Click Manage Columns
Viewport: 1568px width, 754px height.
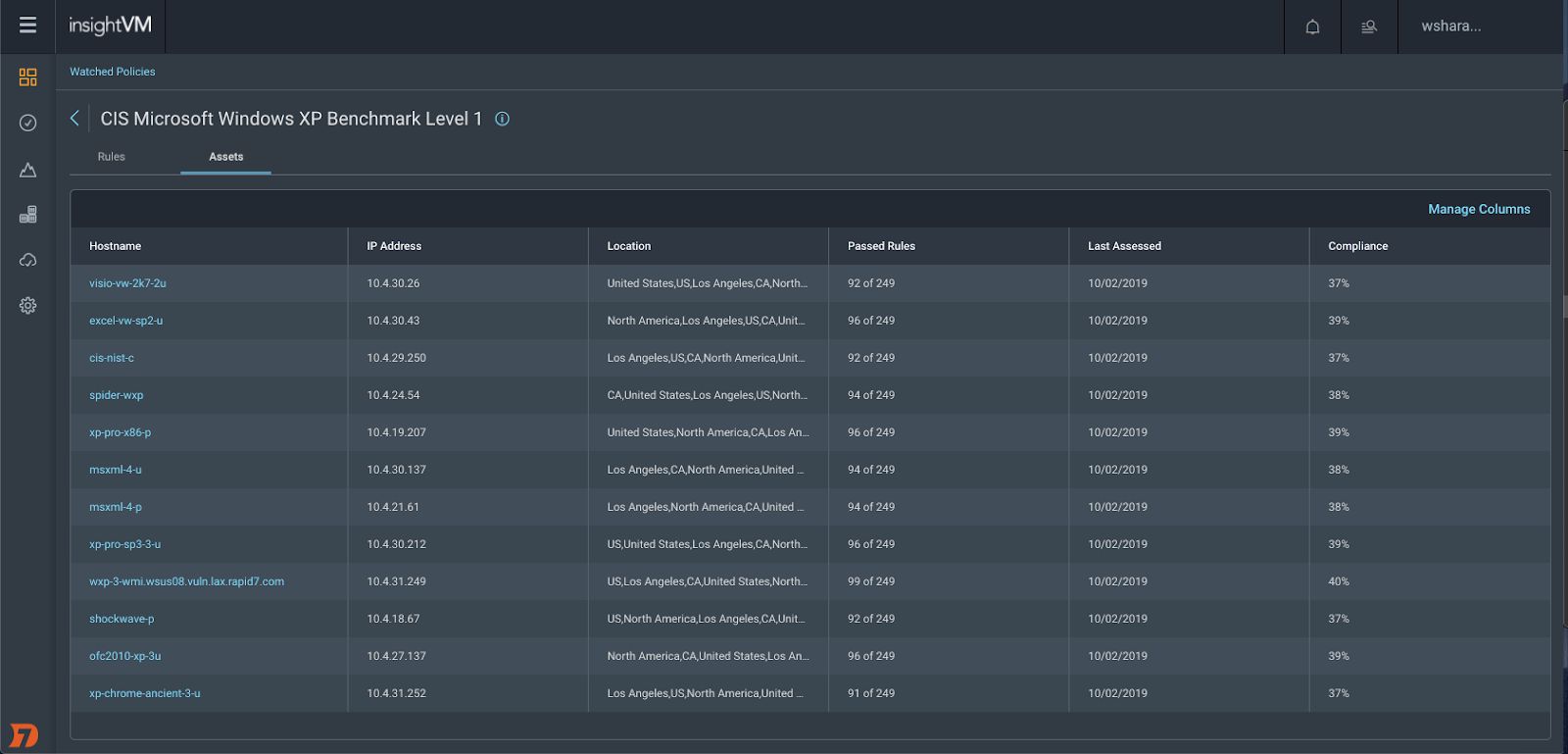click(1478, 209)
